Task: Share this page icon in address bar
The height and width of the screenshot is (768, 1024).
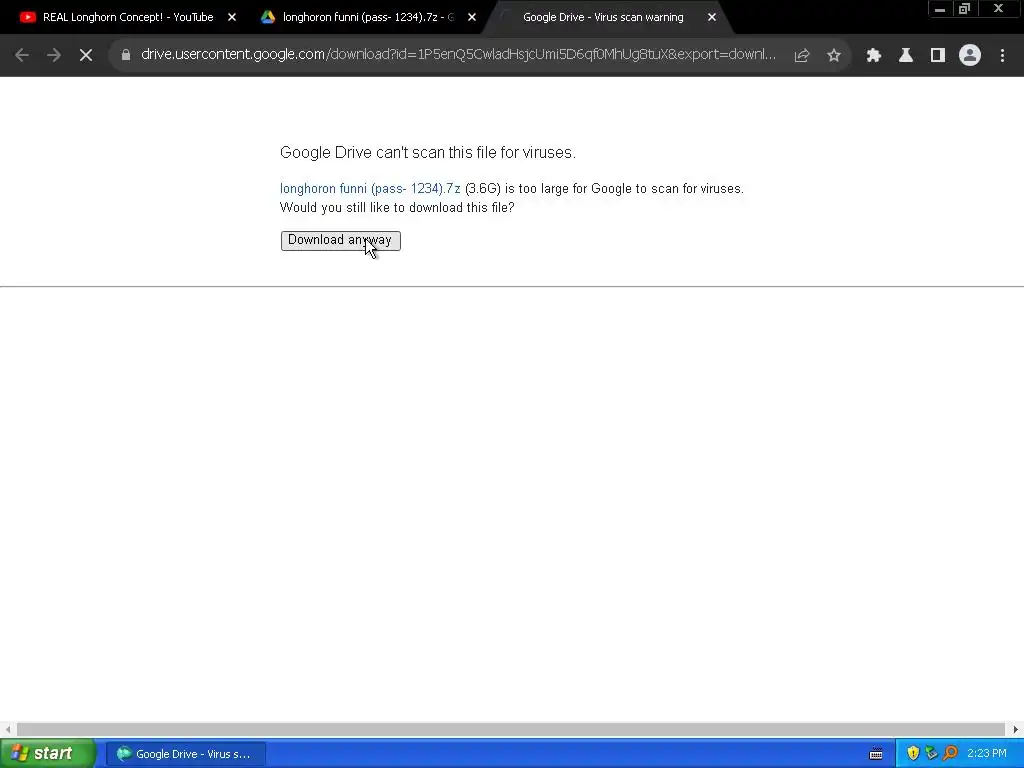Action: coord(802,56)
